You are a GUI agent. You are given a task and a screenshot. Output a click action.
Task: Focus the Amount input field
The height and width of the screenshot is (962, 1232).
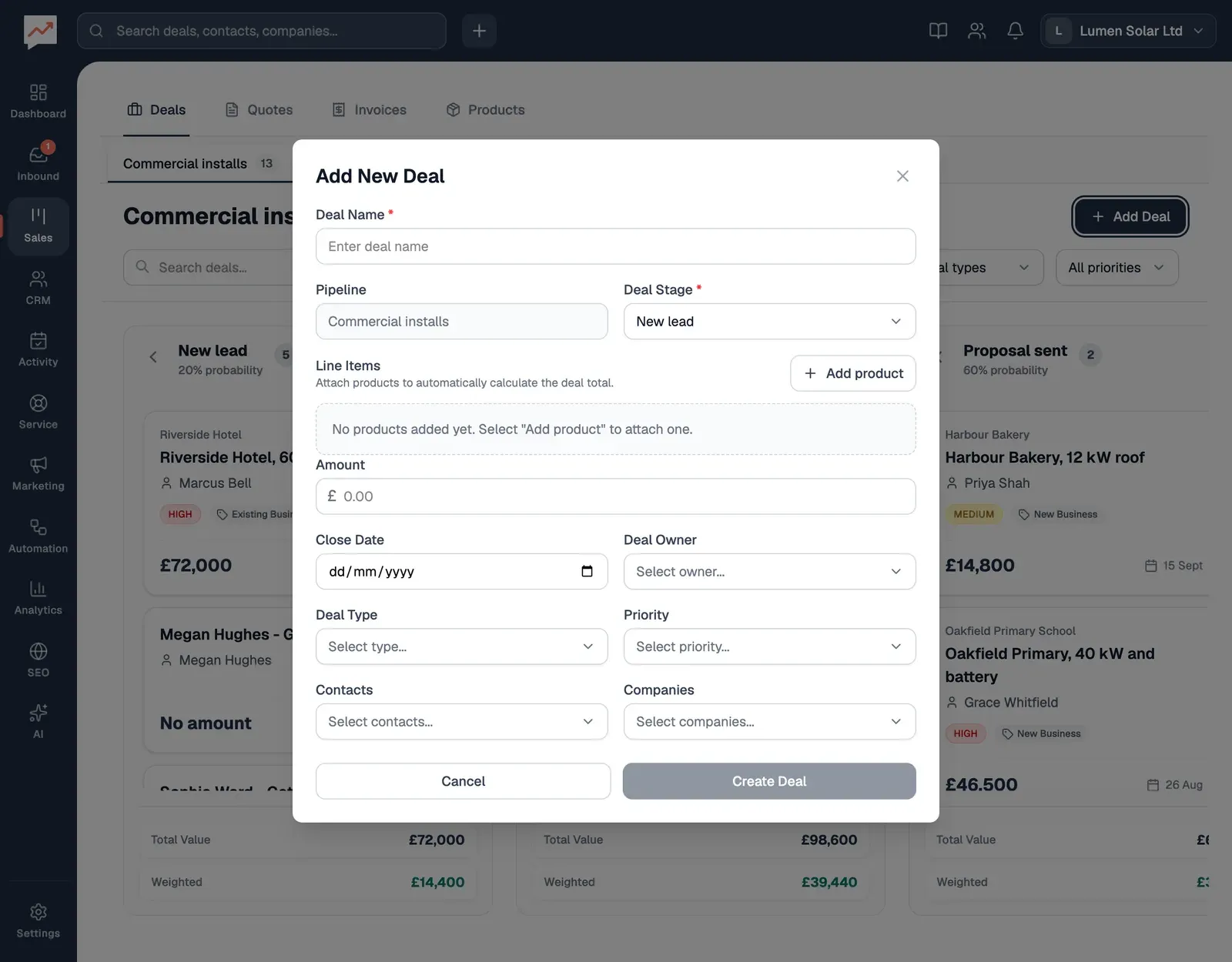(x=615, y=496)
